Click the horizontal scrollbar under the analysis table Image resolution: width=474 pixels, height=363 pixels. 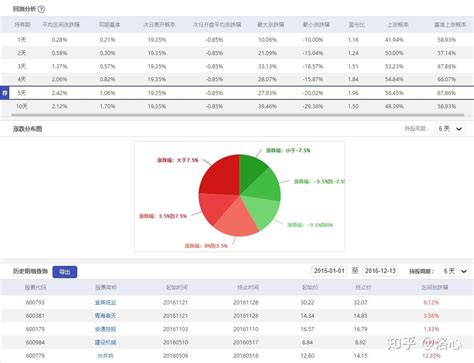click(237, 115)
